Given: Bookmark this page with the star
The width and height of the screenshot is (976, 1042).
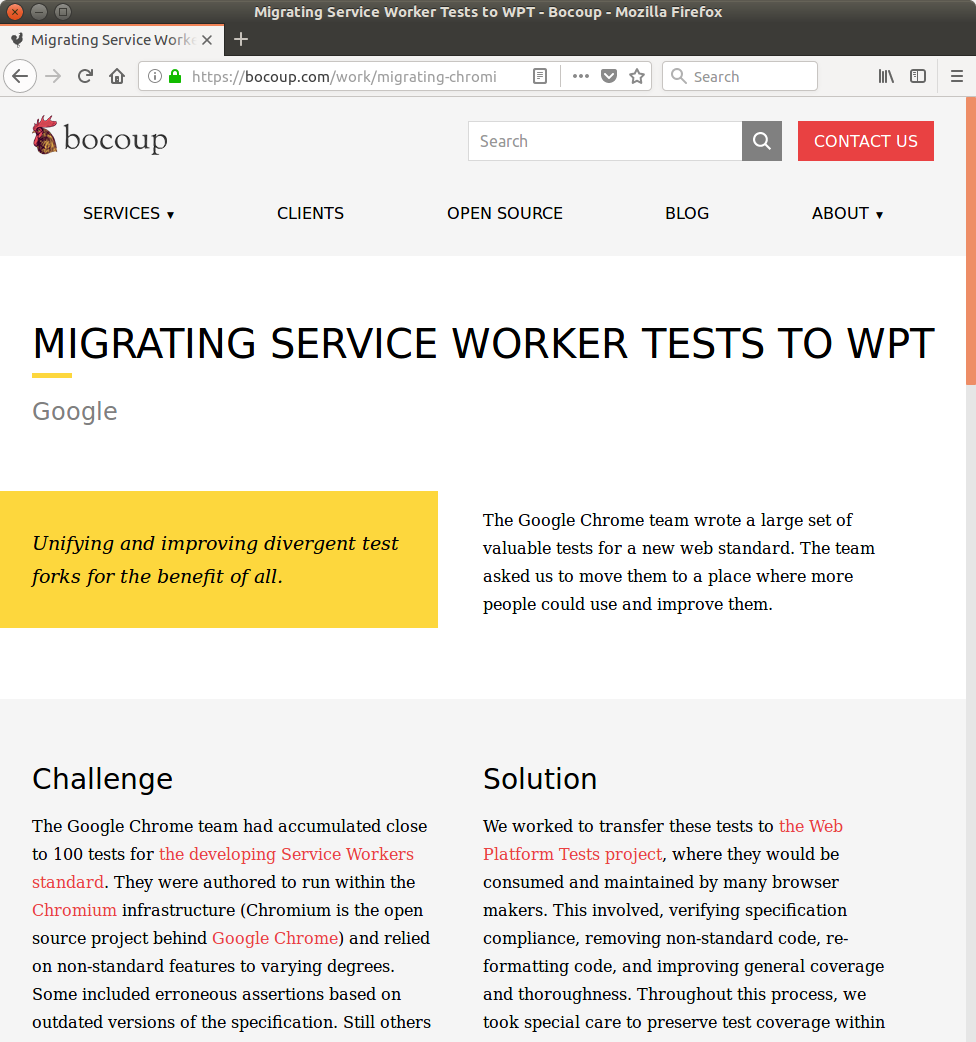Looking at the screenshot, I should 636,76.
